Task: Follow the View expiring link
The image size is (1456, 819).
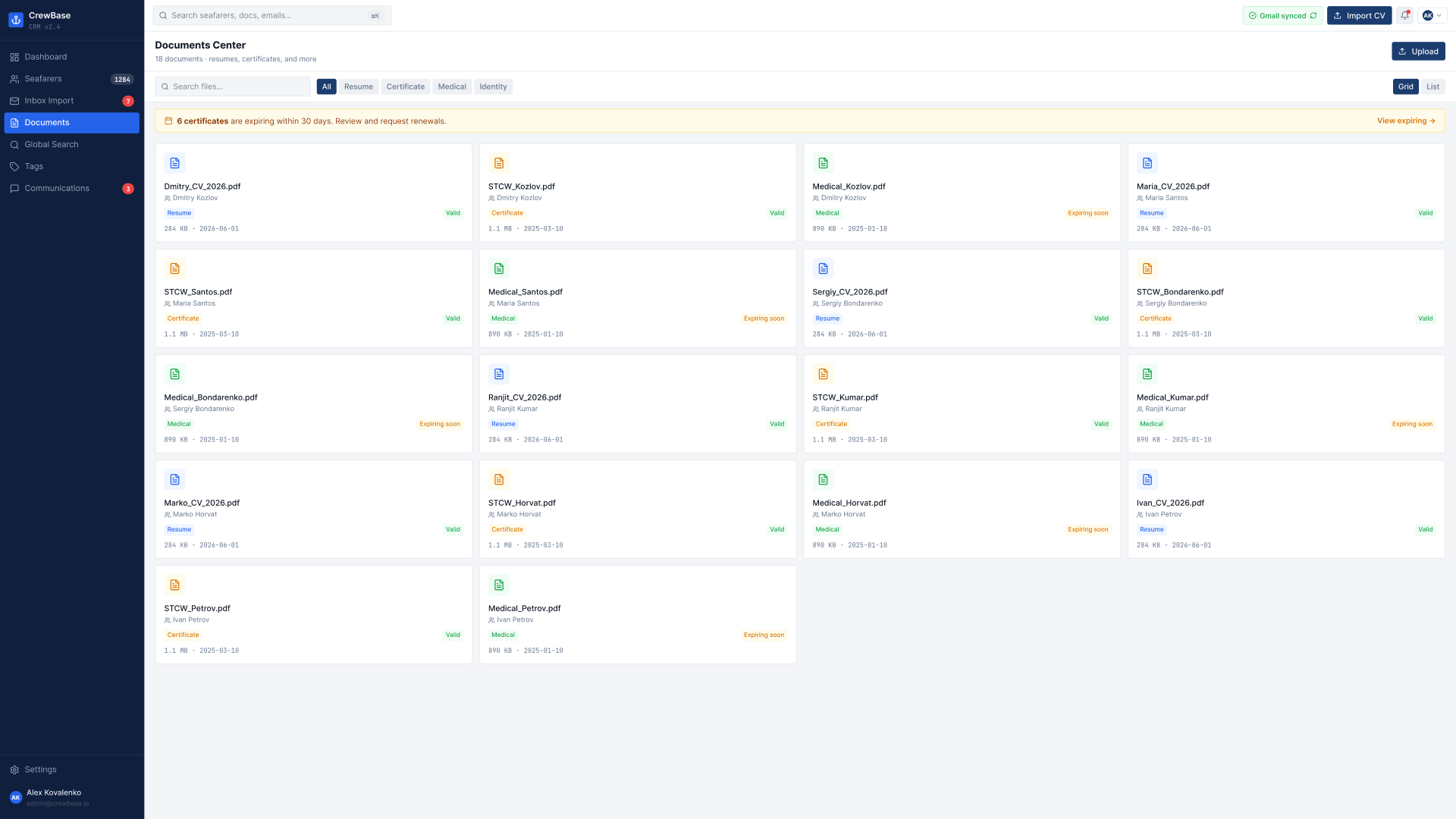Action: click(1406, 121)
